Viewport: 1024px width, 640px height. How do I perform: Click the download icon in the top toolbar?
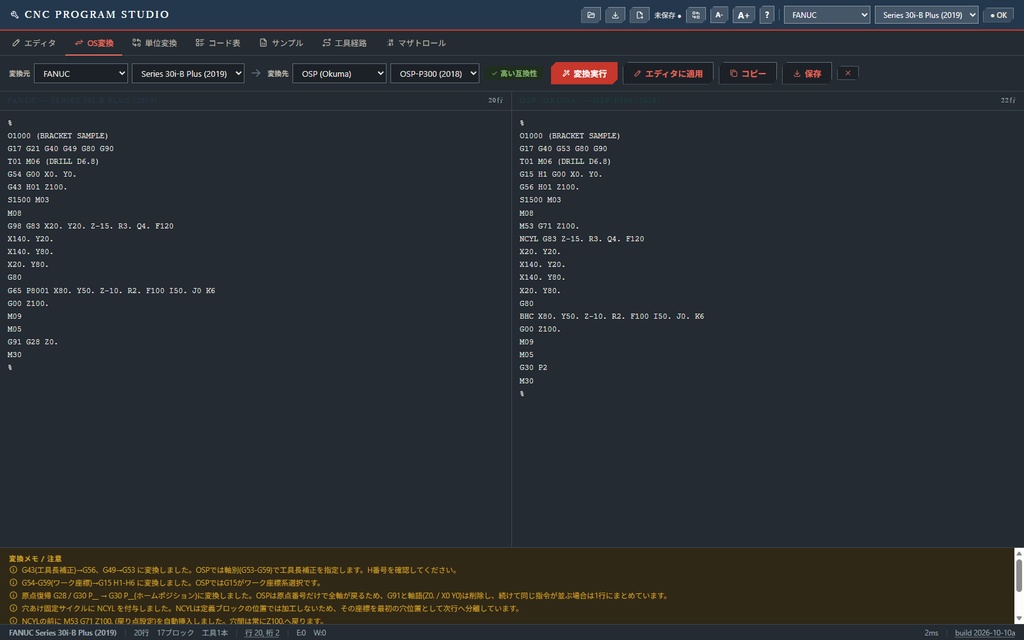click(615, 15)
